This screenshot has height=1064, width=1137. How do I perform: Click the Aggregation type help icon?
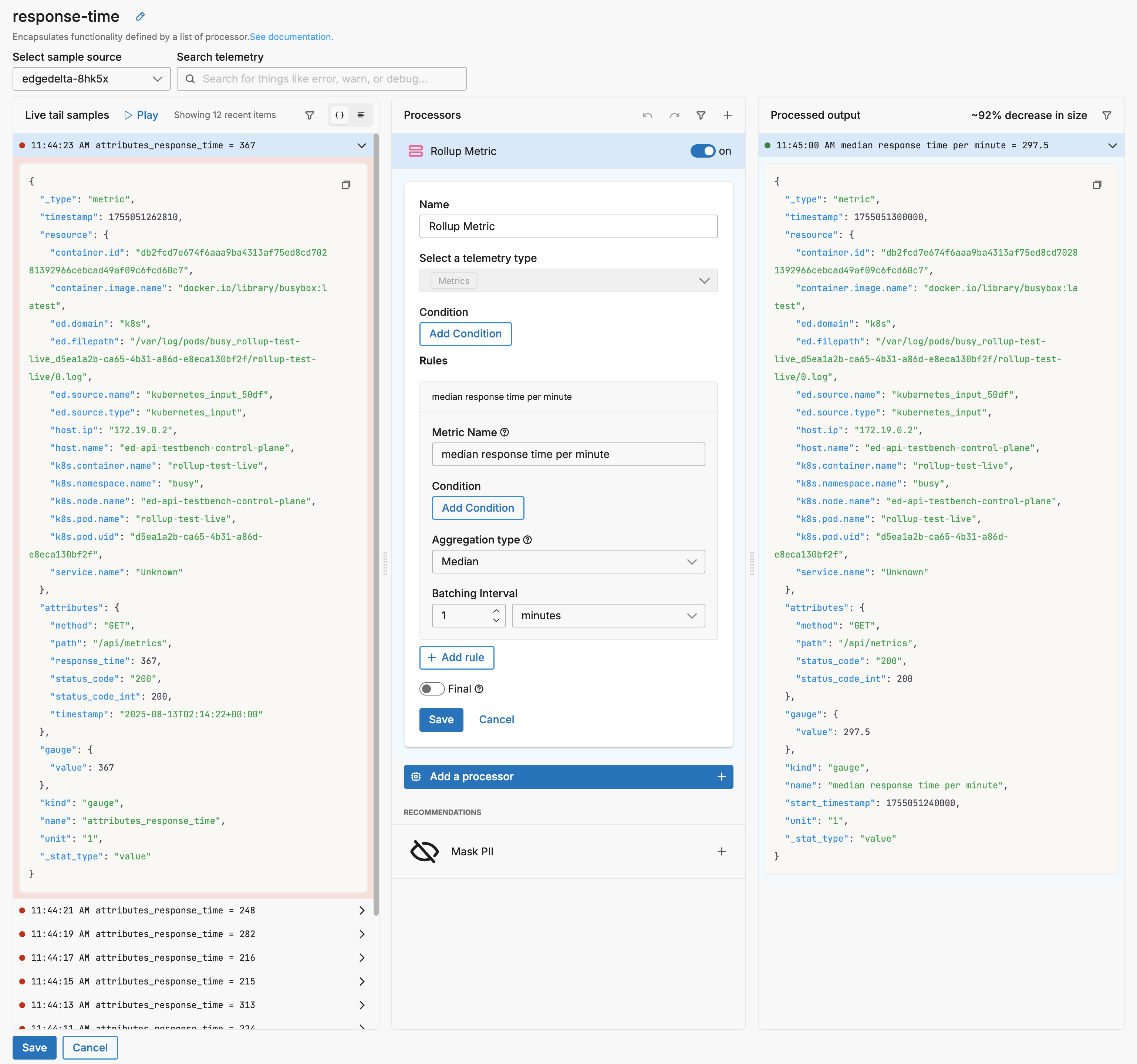point(527,539)
